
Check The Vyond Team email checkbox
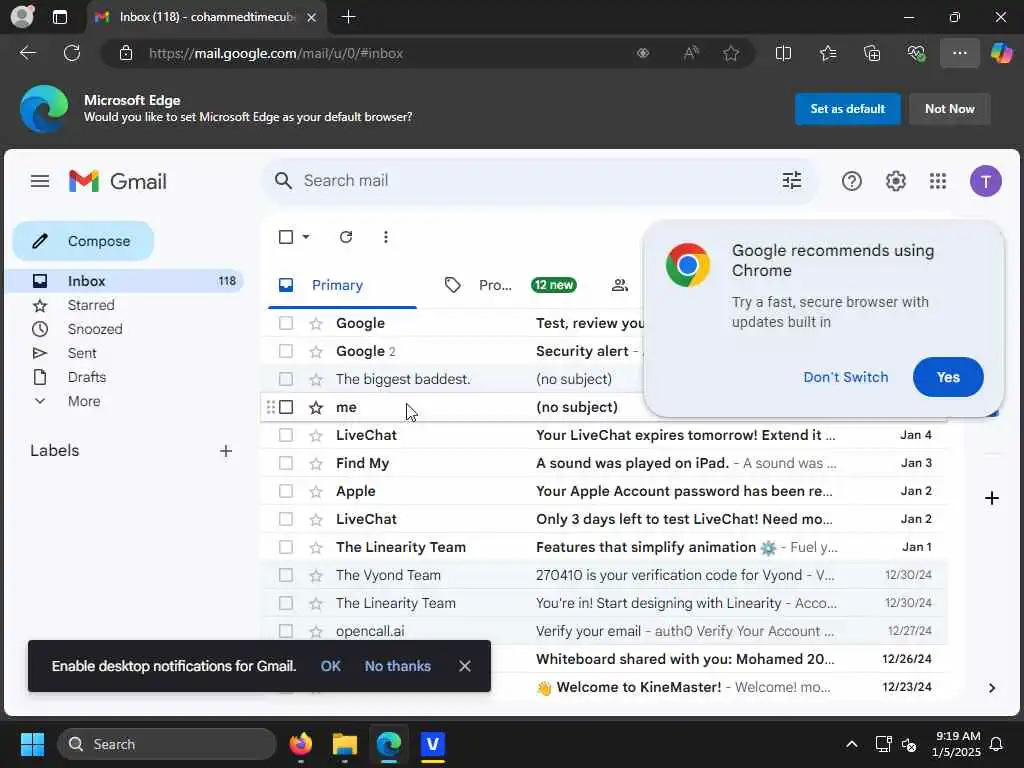286,575
